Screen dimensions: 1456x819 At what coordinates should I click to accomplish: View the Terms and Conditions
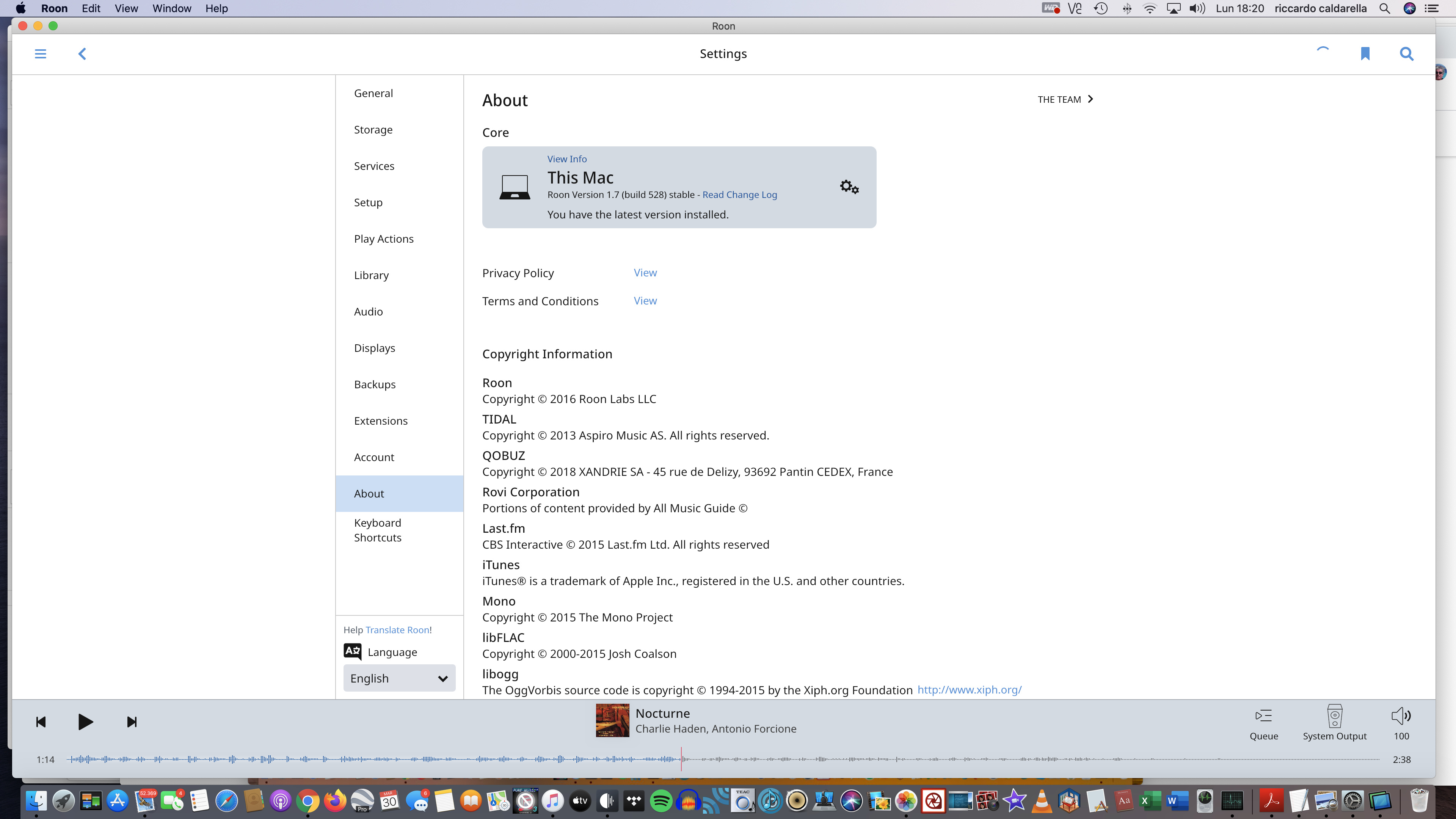pos(645,301)
